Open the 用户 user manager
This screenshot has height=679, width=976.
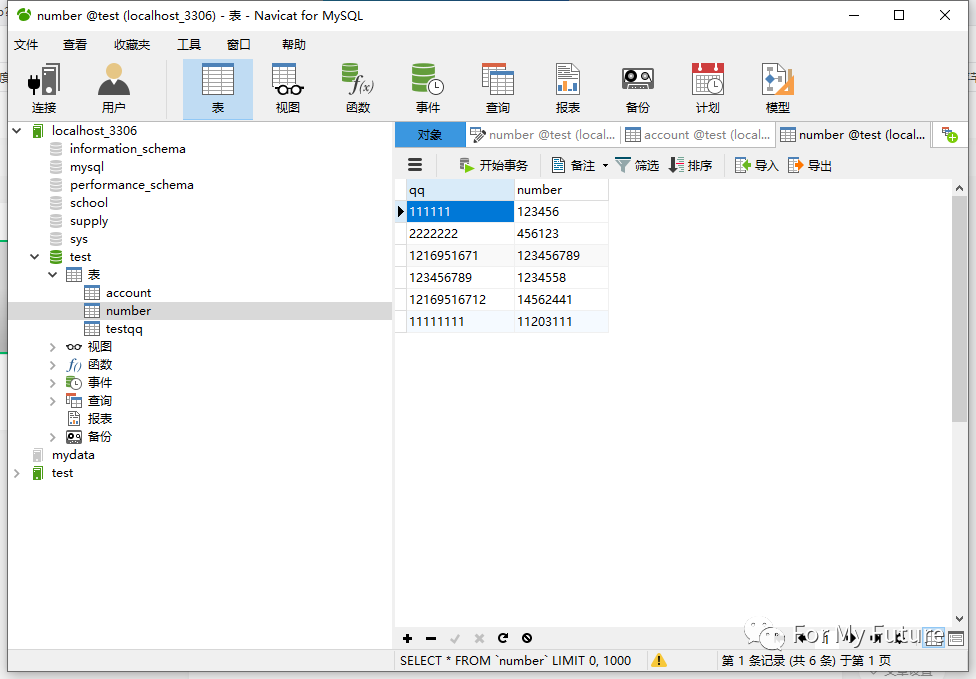[x=113, y=88]
